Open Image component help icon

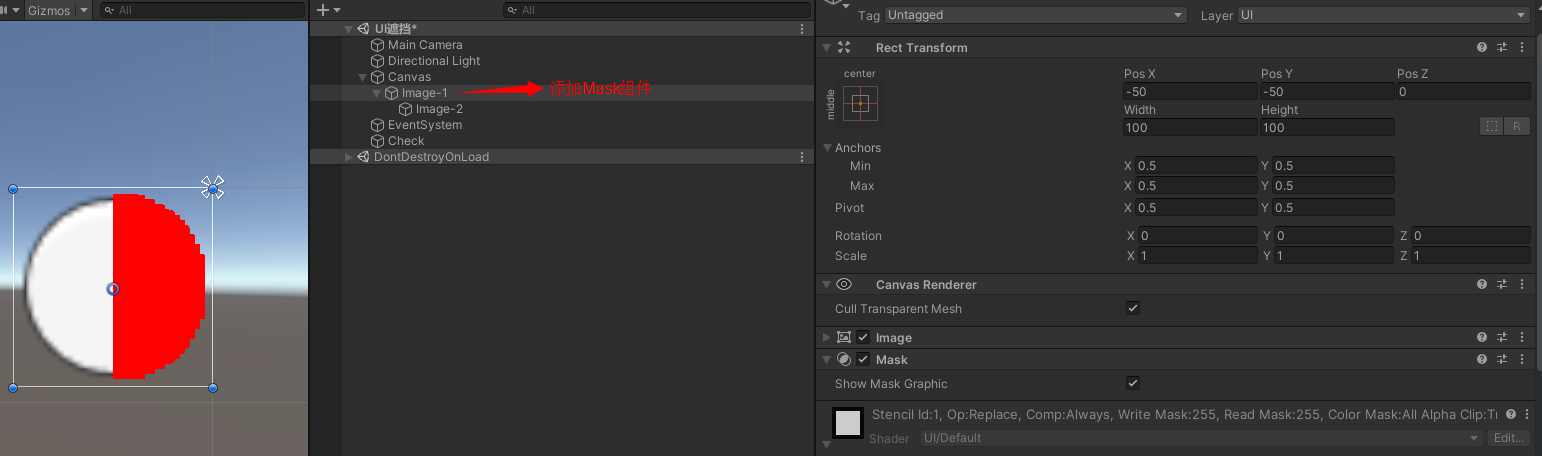1482,337
